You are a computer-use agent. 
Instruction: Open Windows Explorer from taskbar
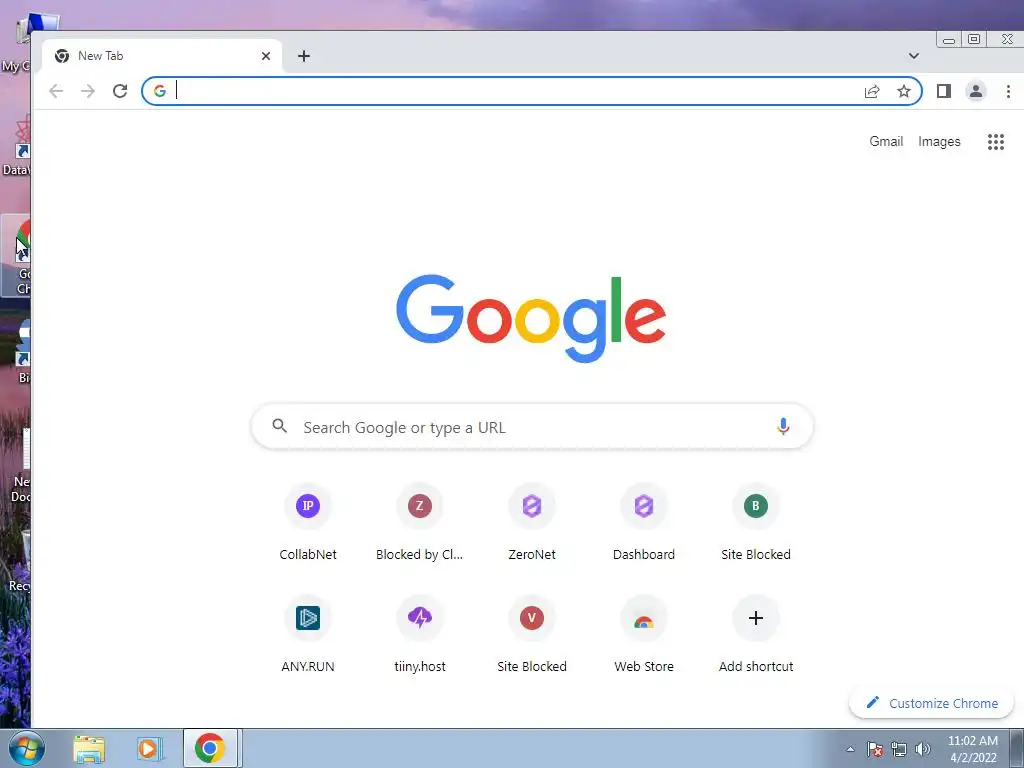click(x=89, y=748)
